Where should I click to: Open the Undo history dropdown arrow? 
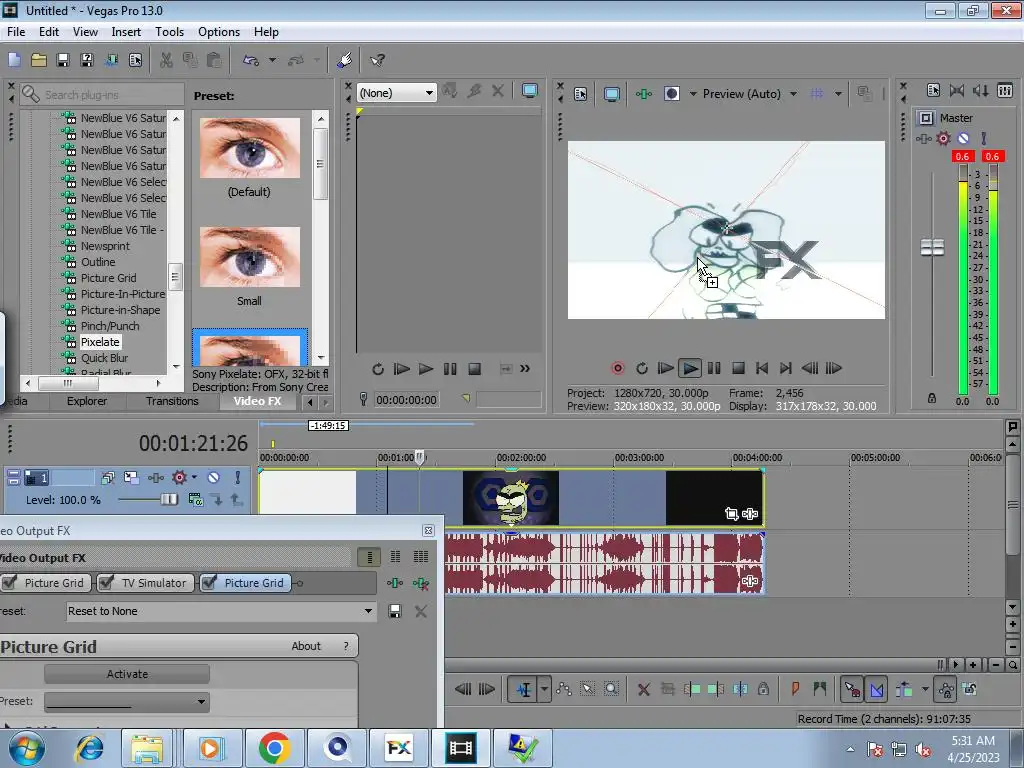pyautogui.click(x=272, y=60)
